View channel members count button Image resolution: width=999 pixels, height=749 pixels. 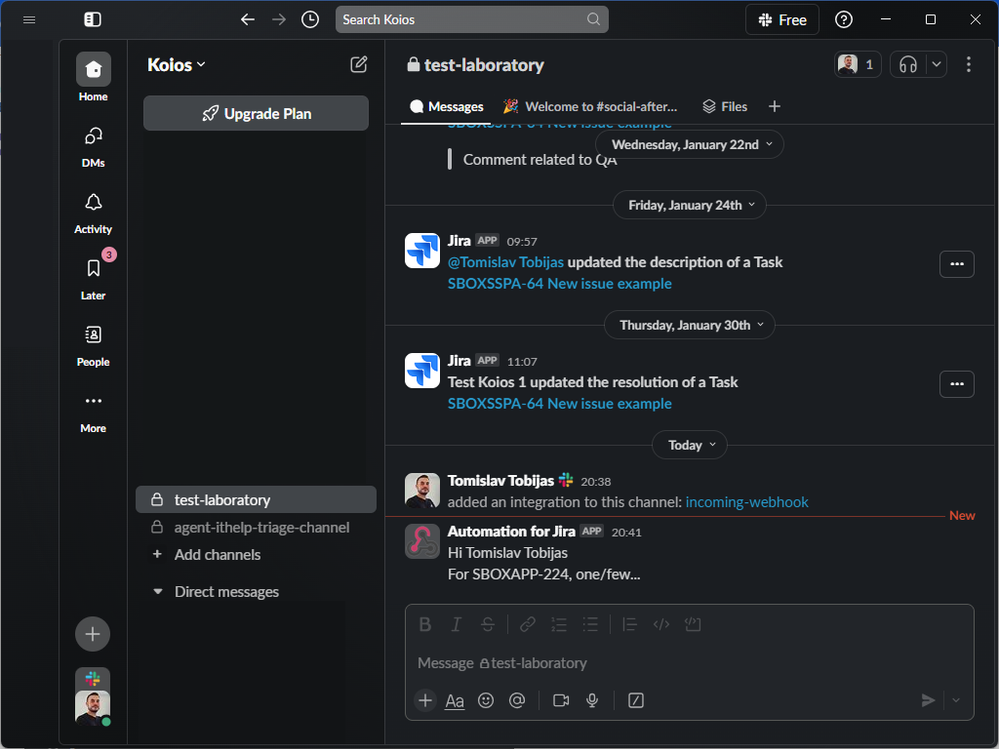click(x=858, y=64)
